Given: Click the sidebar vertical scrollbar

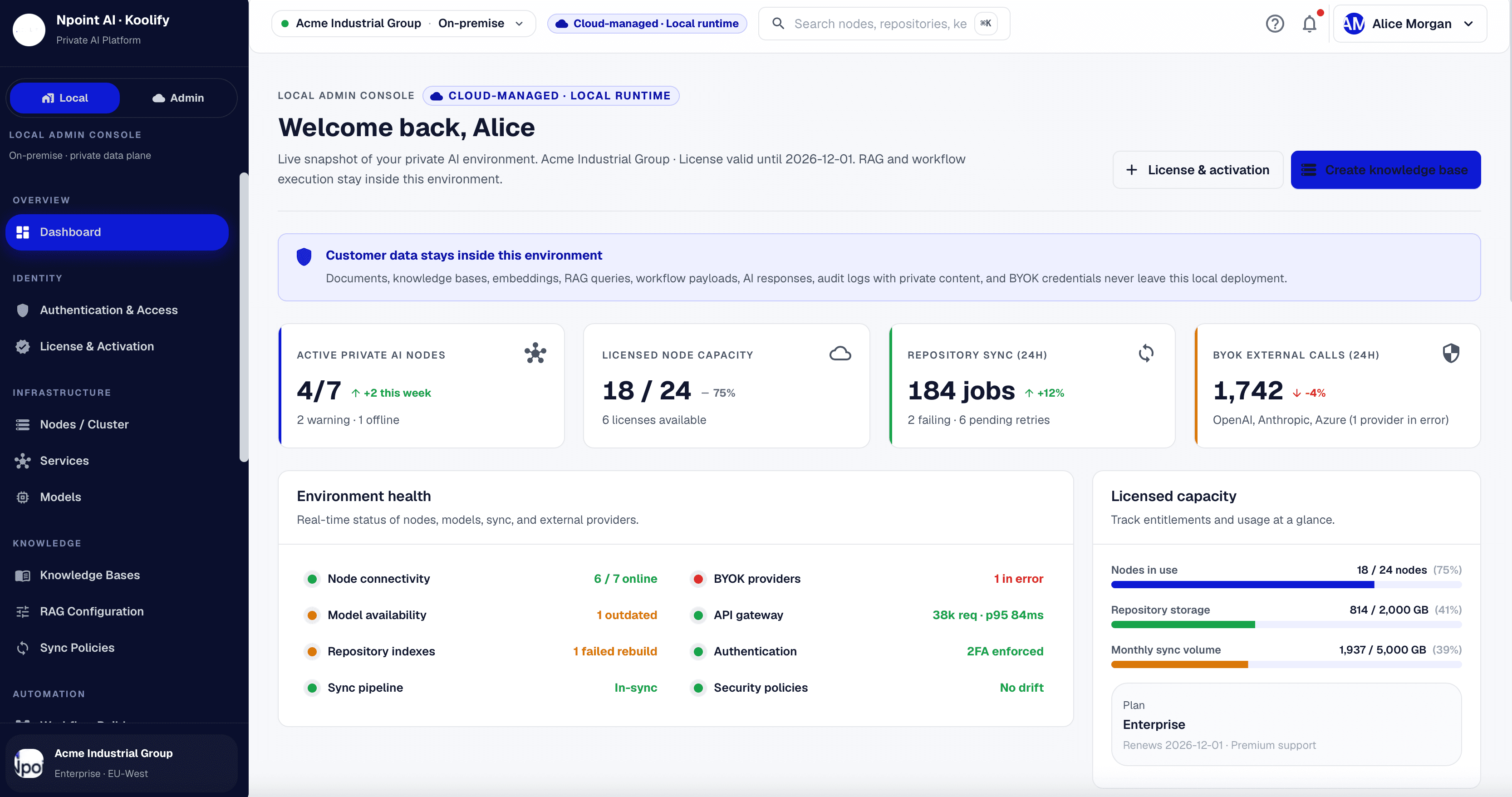Looking at the screenshot, I should point(243,317).
